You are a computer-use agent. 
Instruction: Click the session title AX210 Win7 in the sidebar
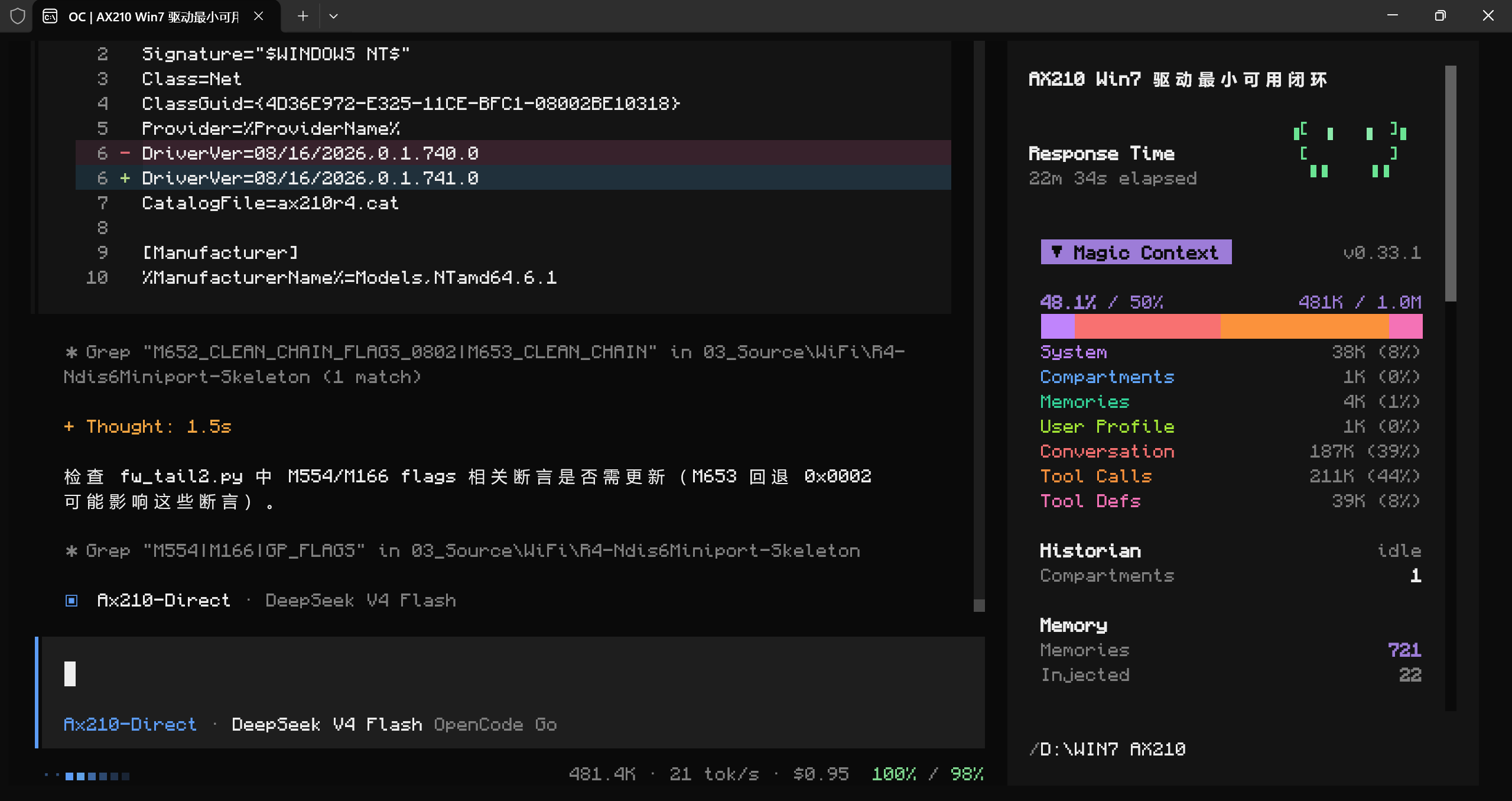[x=1177, y=79]
